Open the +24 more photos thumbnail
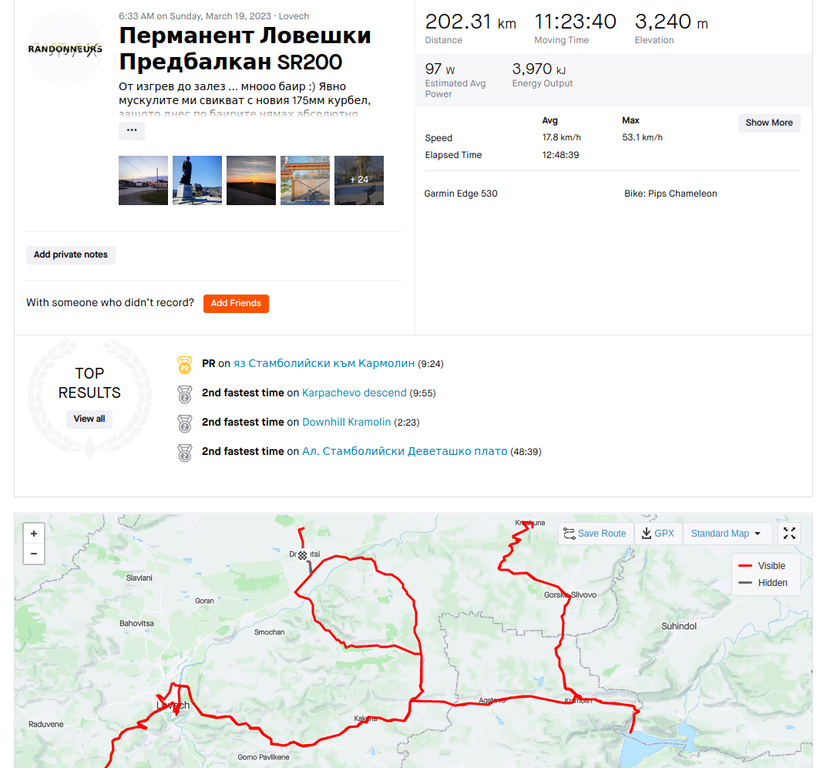 359,180
